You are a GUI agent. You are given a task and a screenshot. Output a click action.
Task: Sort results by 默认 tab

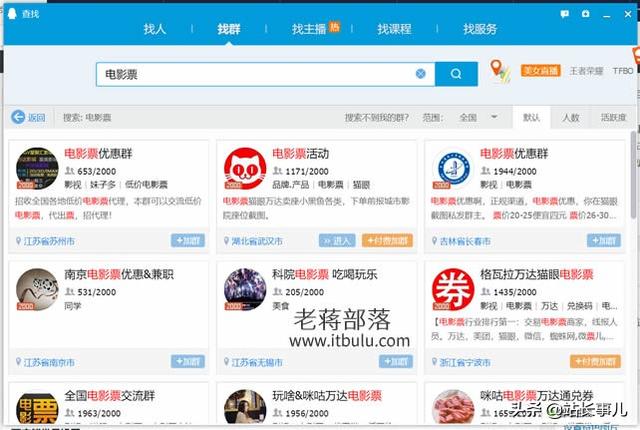[x=531, y=117]
